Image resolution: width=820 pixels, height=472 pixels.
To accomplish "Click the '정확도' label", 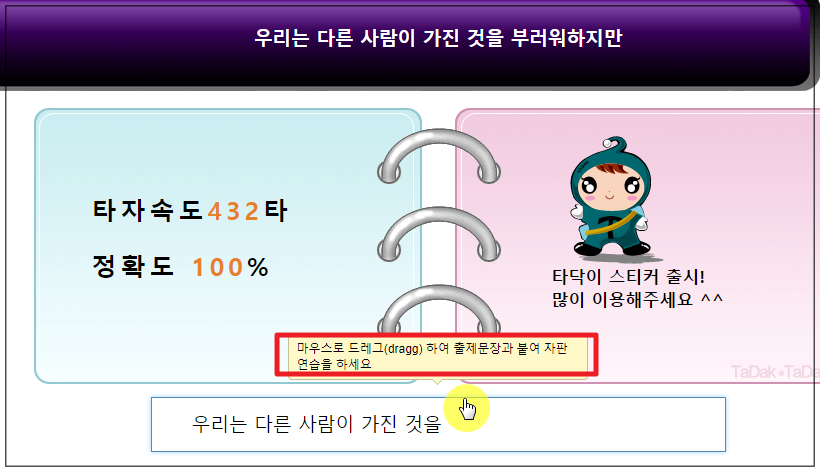I will coord(133,266).
